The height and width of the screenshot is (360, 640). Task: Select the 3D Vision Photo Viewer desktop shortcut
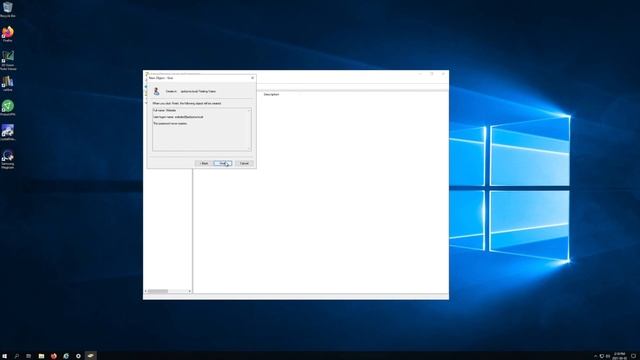pos(8,60)
